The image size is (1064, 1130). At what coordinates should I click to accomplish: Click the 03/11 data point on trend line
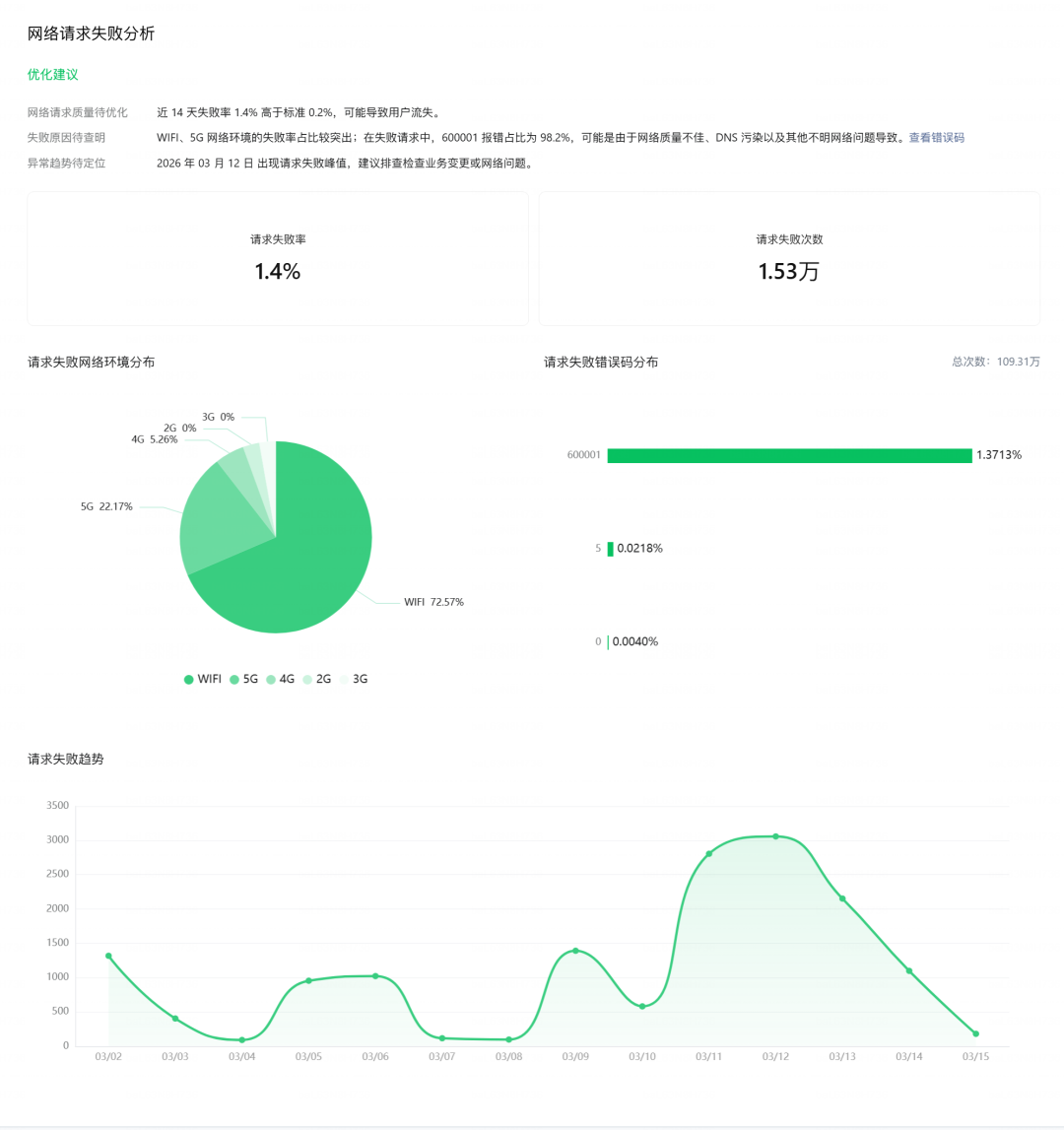(x=709, y=854)
